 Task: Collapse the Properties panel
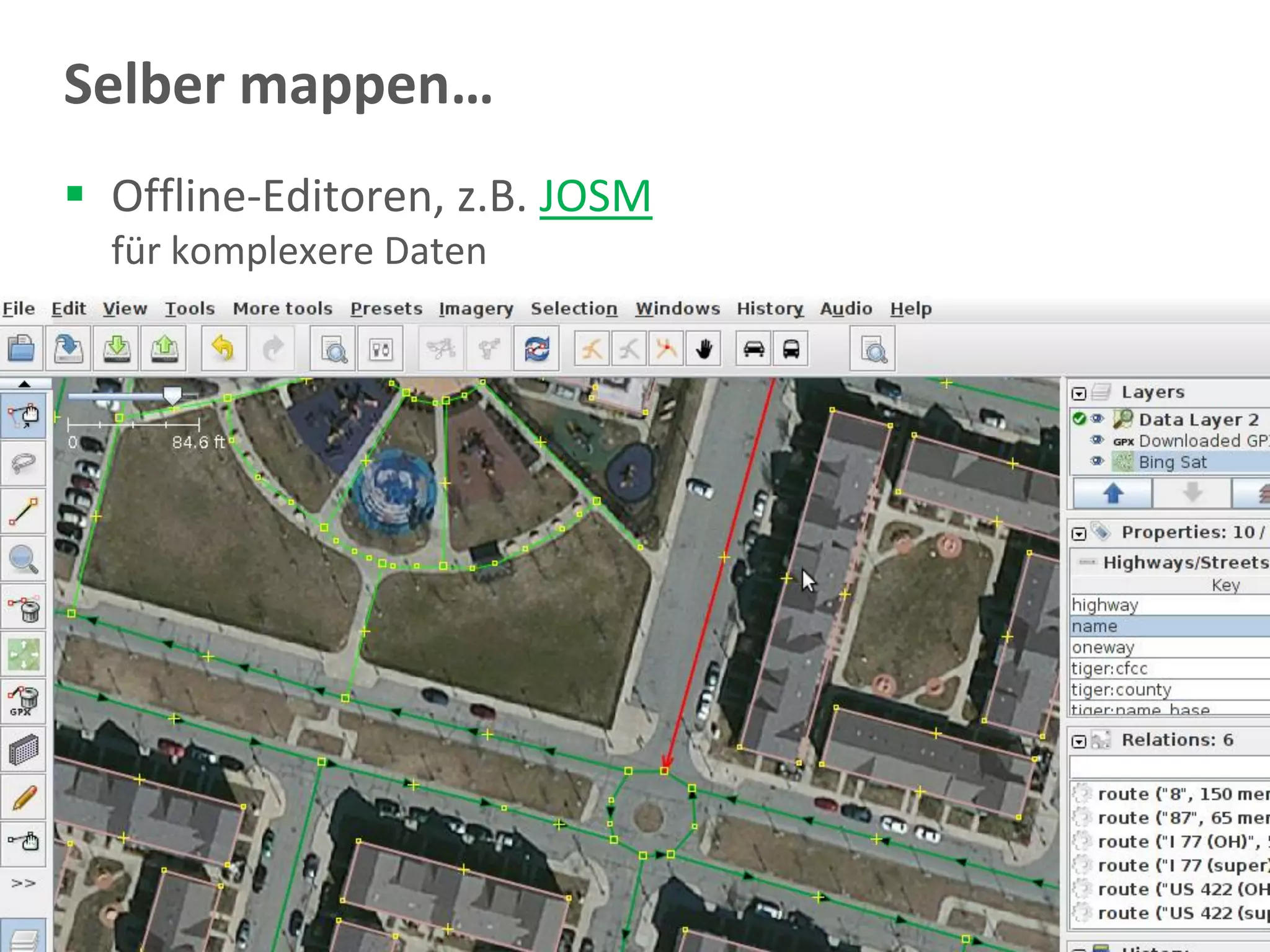[x=1079, y=534]
